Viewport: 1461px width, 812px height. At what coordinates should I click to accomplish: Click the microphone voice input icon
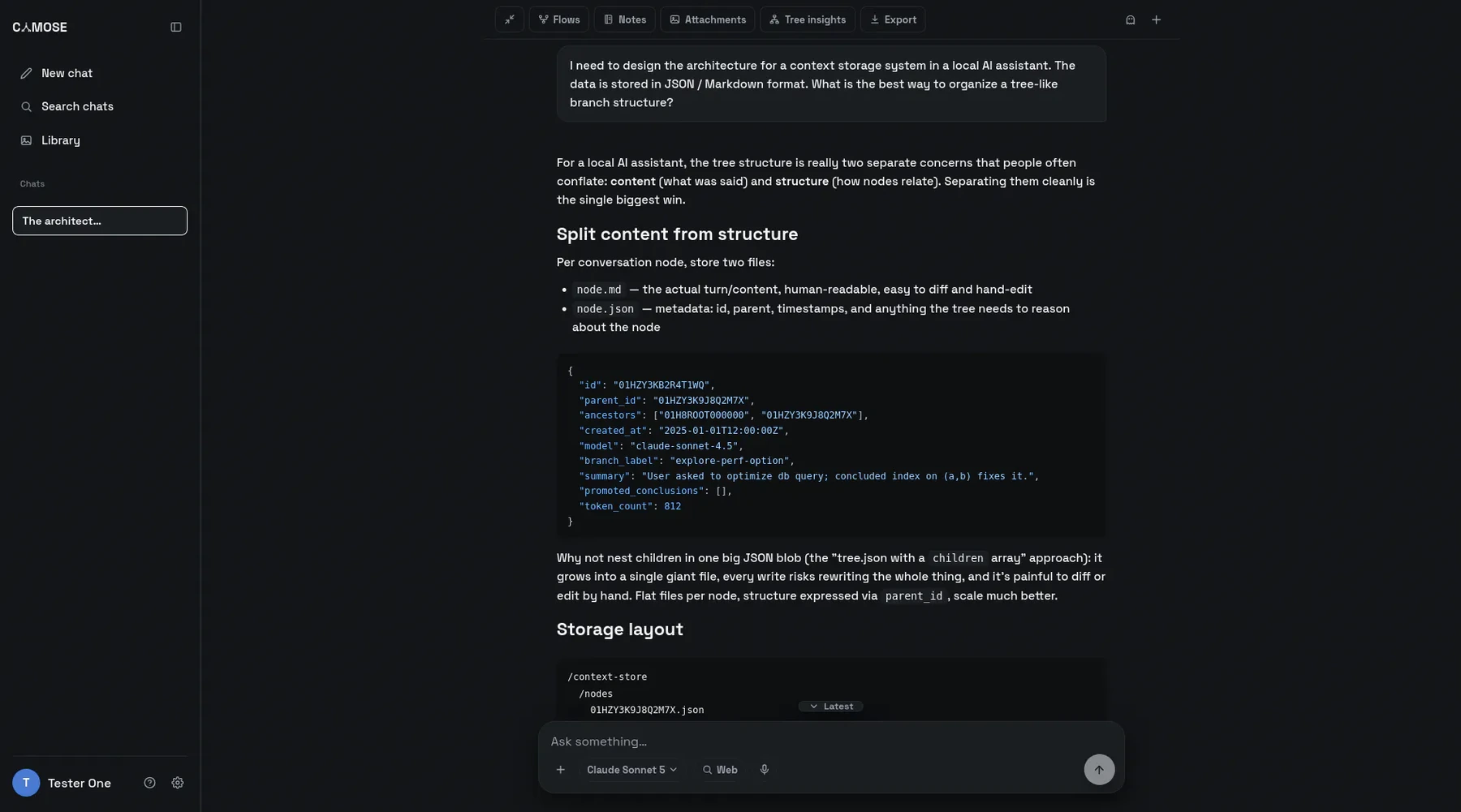pyautogui.click(x=764, y=770)
